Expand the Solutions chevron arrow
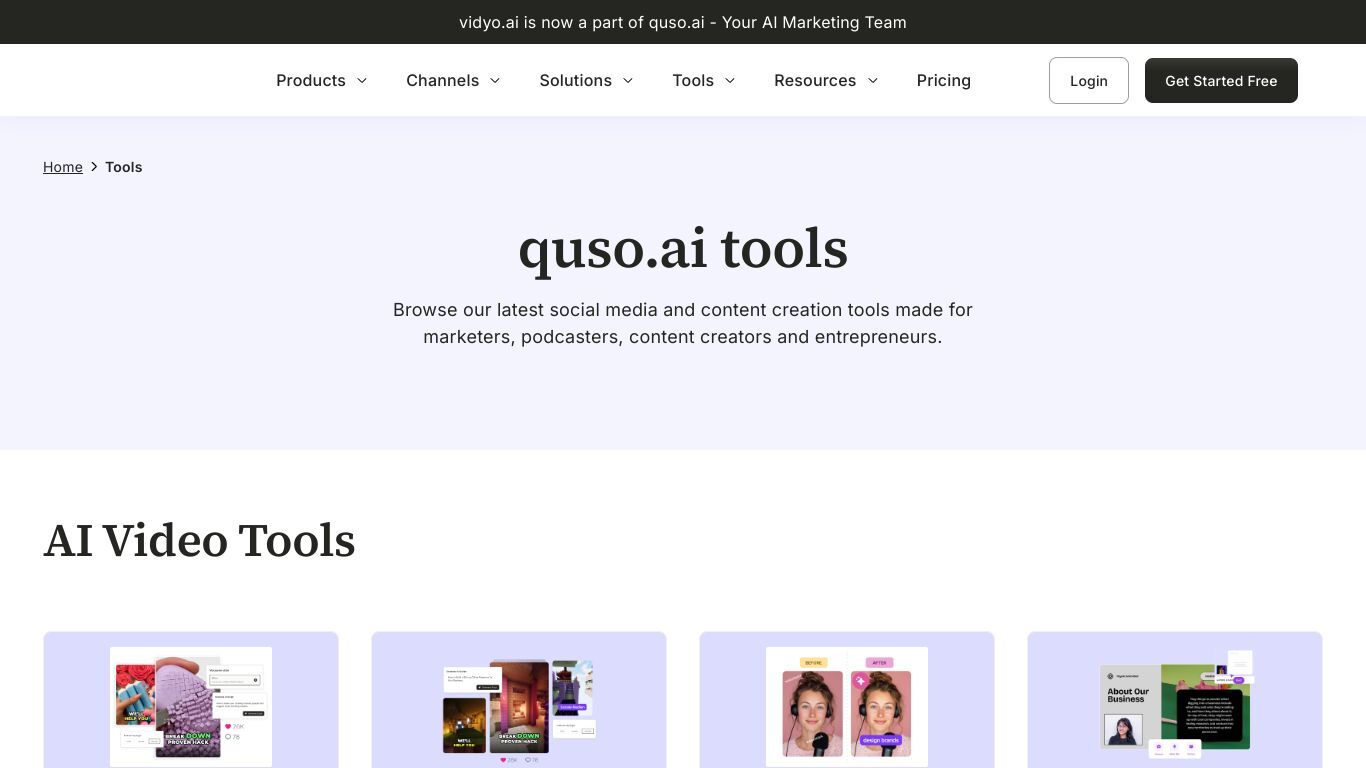Image resolution: width=1366 pixels, height=768 pixels. [x=628, y=81]
